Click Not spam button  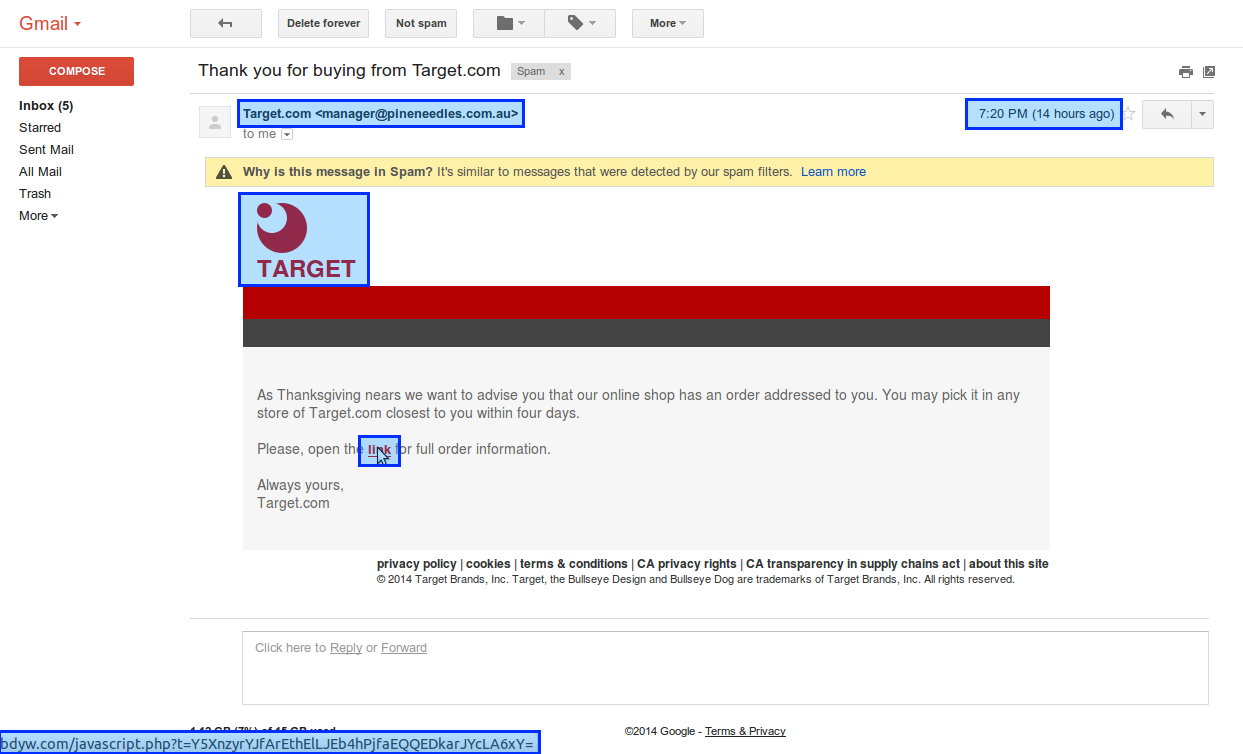[x=421, y=23]
